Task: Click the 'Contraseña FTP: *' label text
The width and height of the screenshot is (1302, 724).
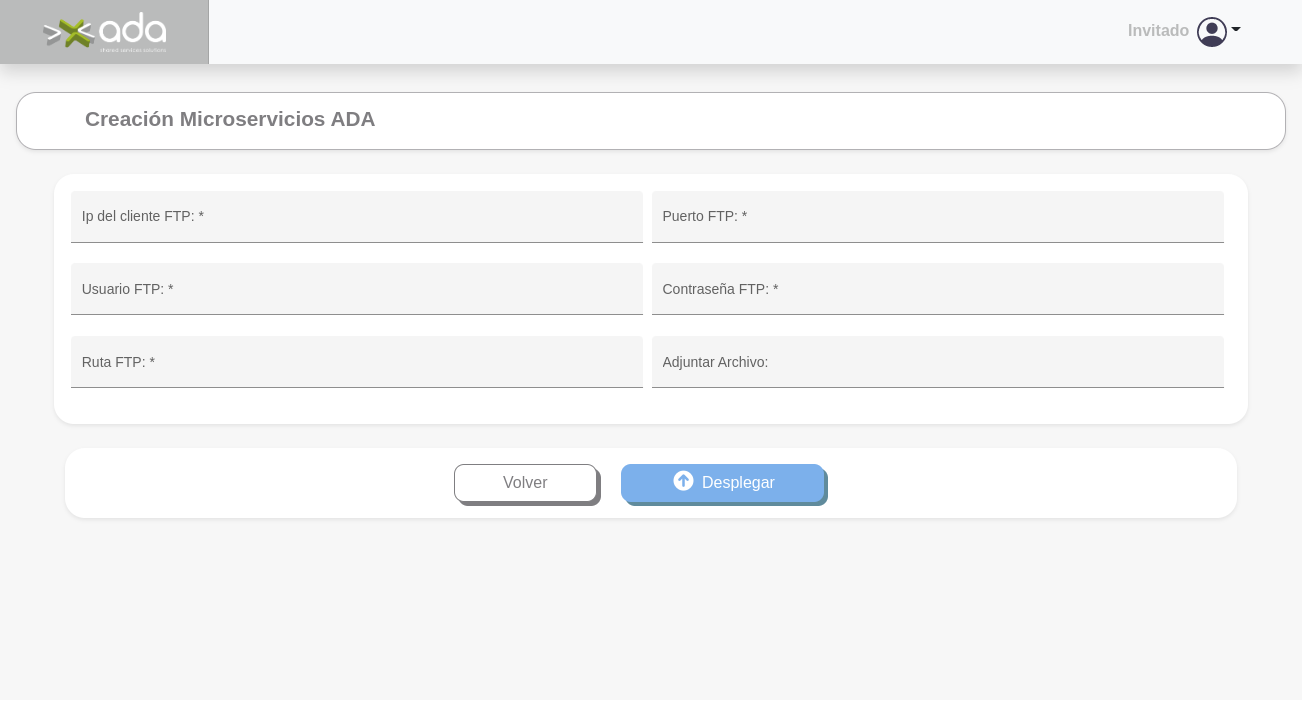Action: click(720, 290)
